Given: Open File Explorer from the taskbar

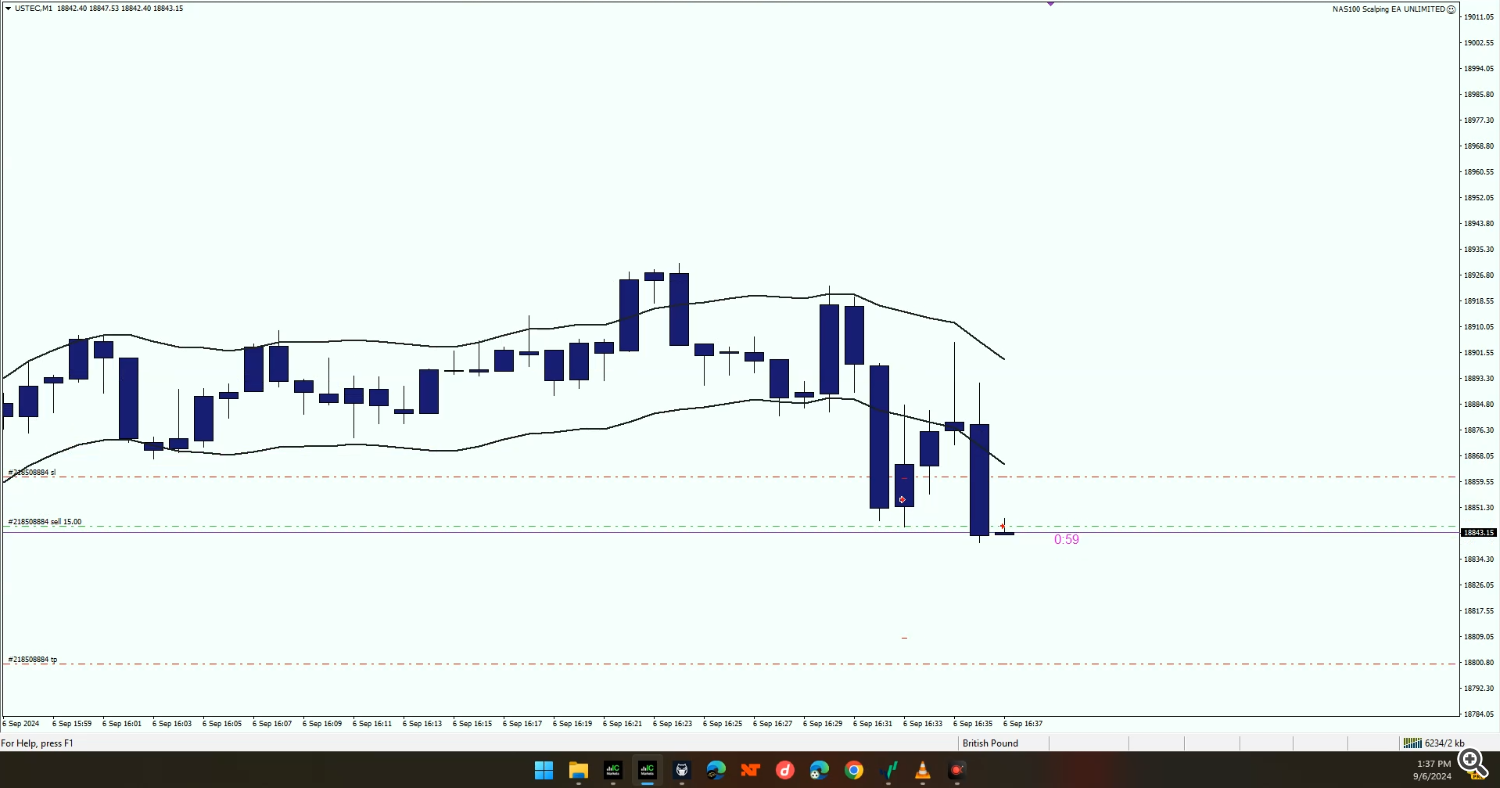Looking at the screenshot, I should pos(578,770).
